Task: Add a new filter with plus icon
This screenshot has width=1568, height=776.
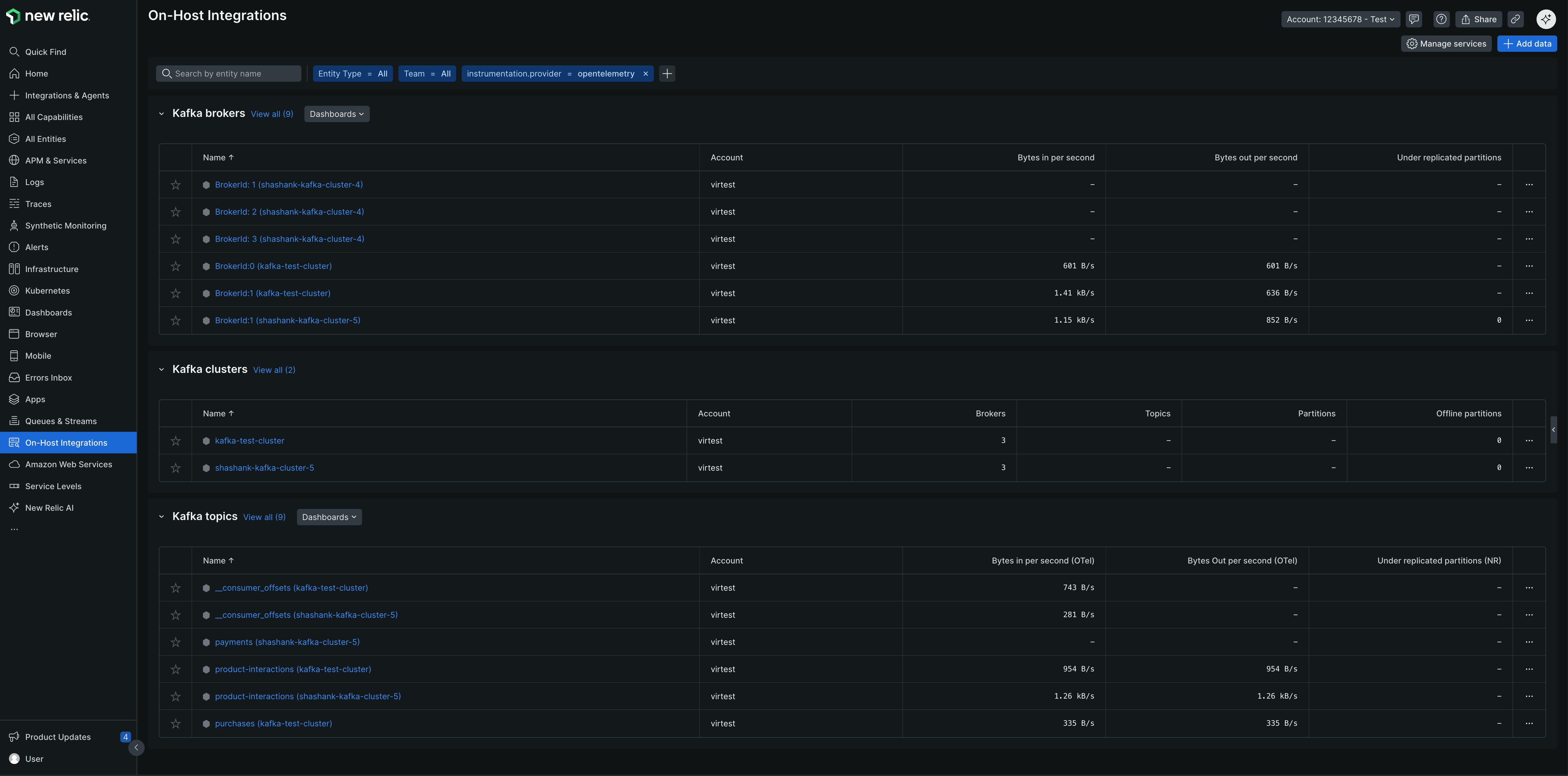Action: pyautogui.click(x=667, y=74)
